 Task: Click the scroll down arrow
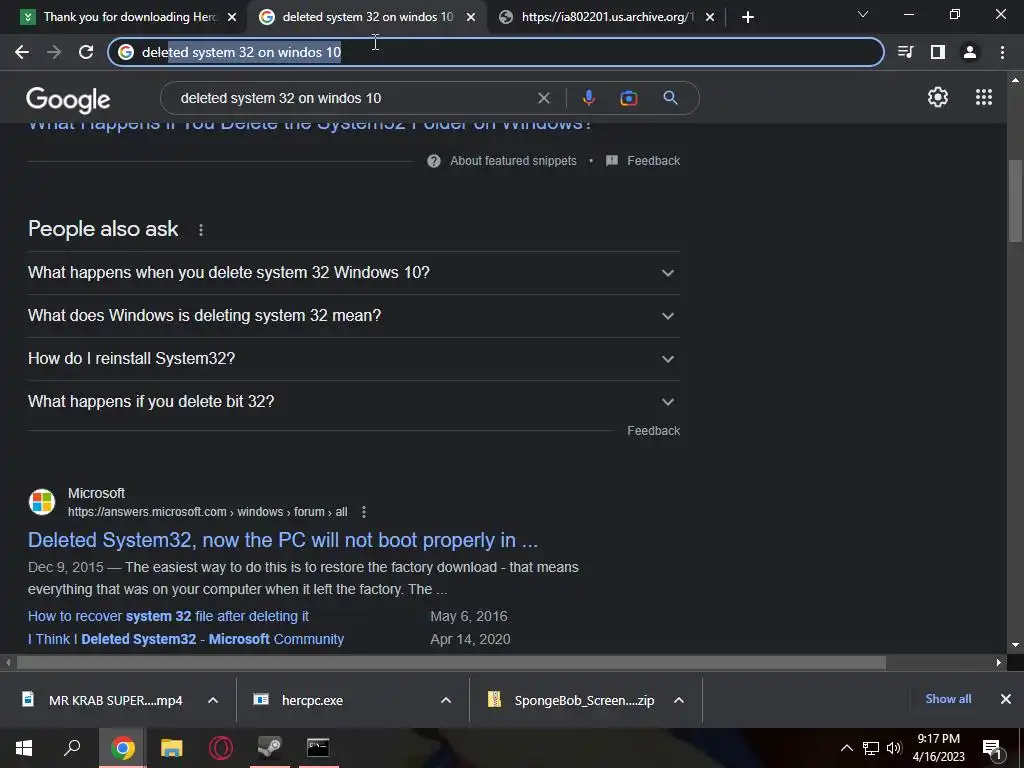1015,645
